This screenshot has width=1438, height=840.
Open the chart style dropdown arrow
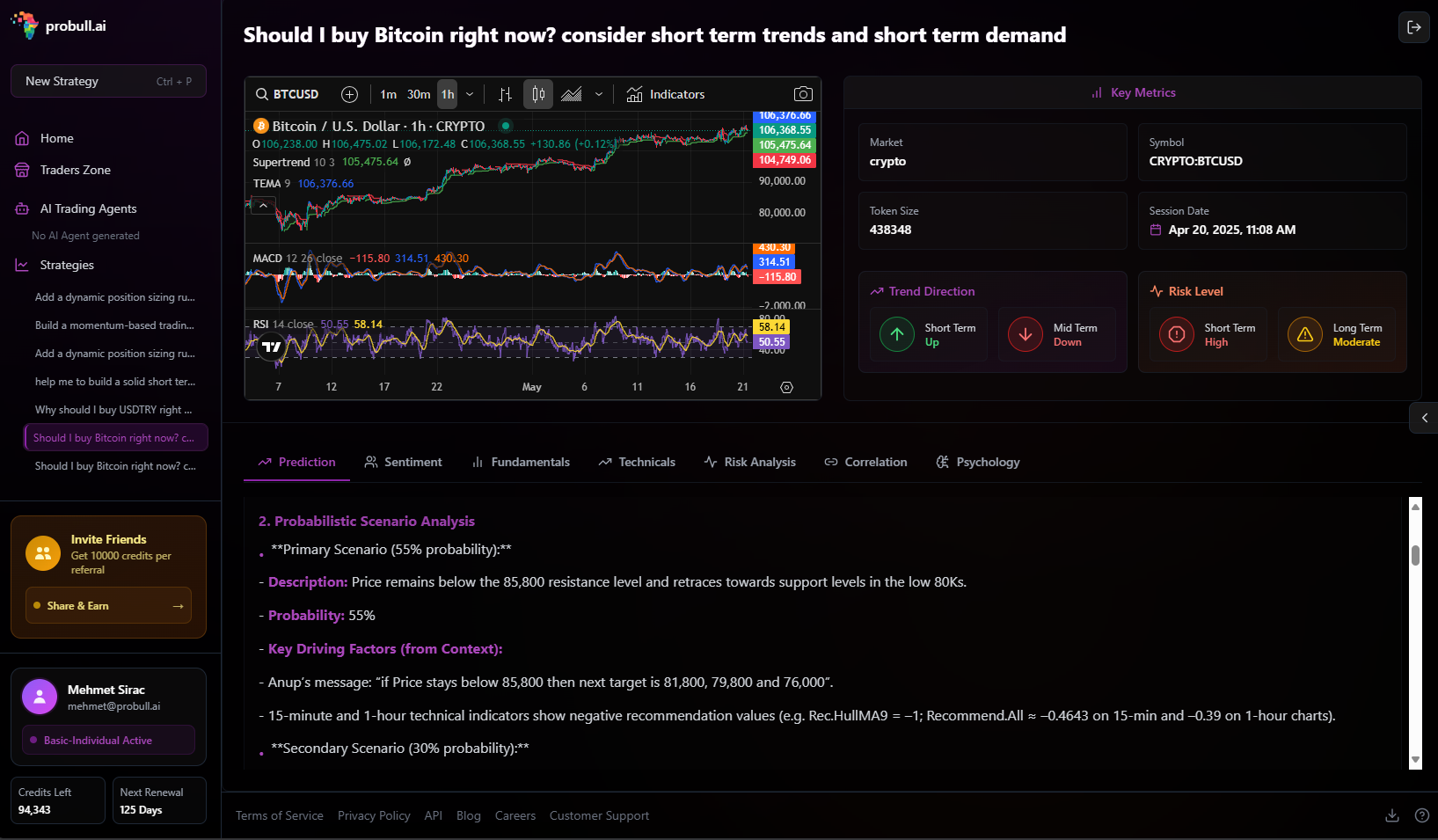[x=599, y=94]
